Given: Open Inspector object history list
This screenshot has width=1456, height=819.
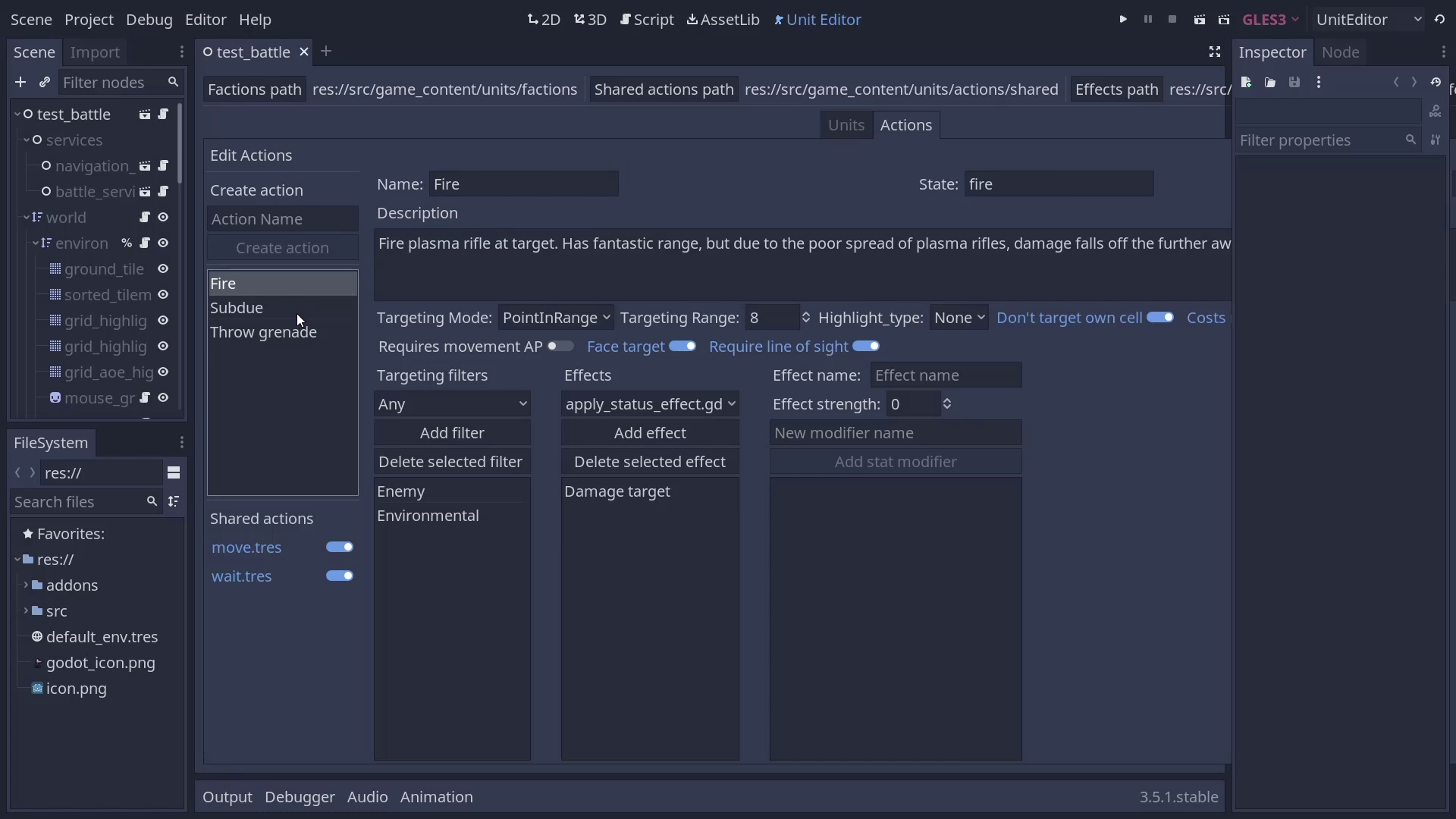Looking at the screenshot, I should pyautogui.click(x=1436, y=82).
